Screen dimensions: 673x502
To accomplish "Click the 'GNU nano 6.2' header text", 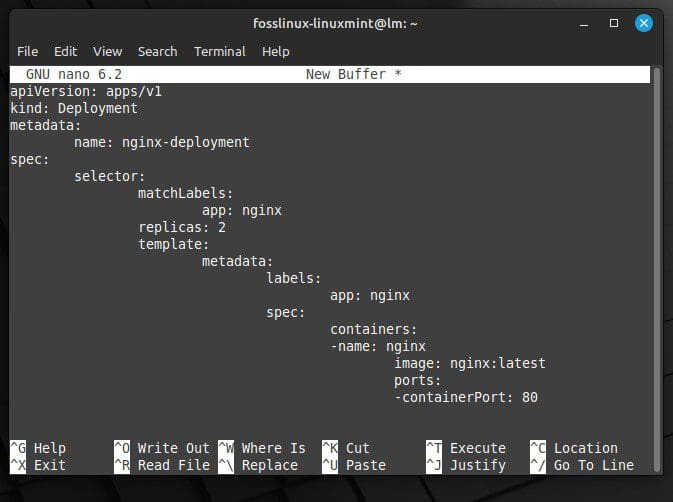I will pos(74,74).
